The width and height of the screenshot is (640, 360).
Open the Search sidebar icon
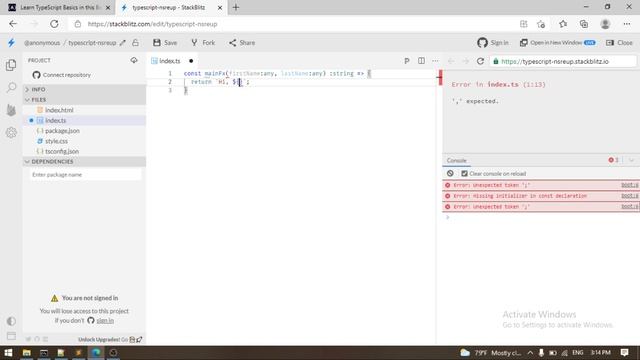point(11,87)
